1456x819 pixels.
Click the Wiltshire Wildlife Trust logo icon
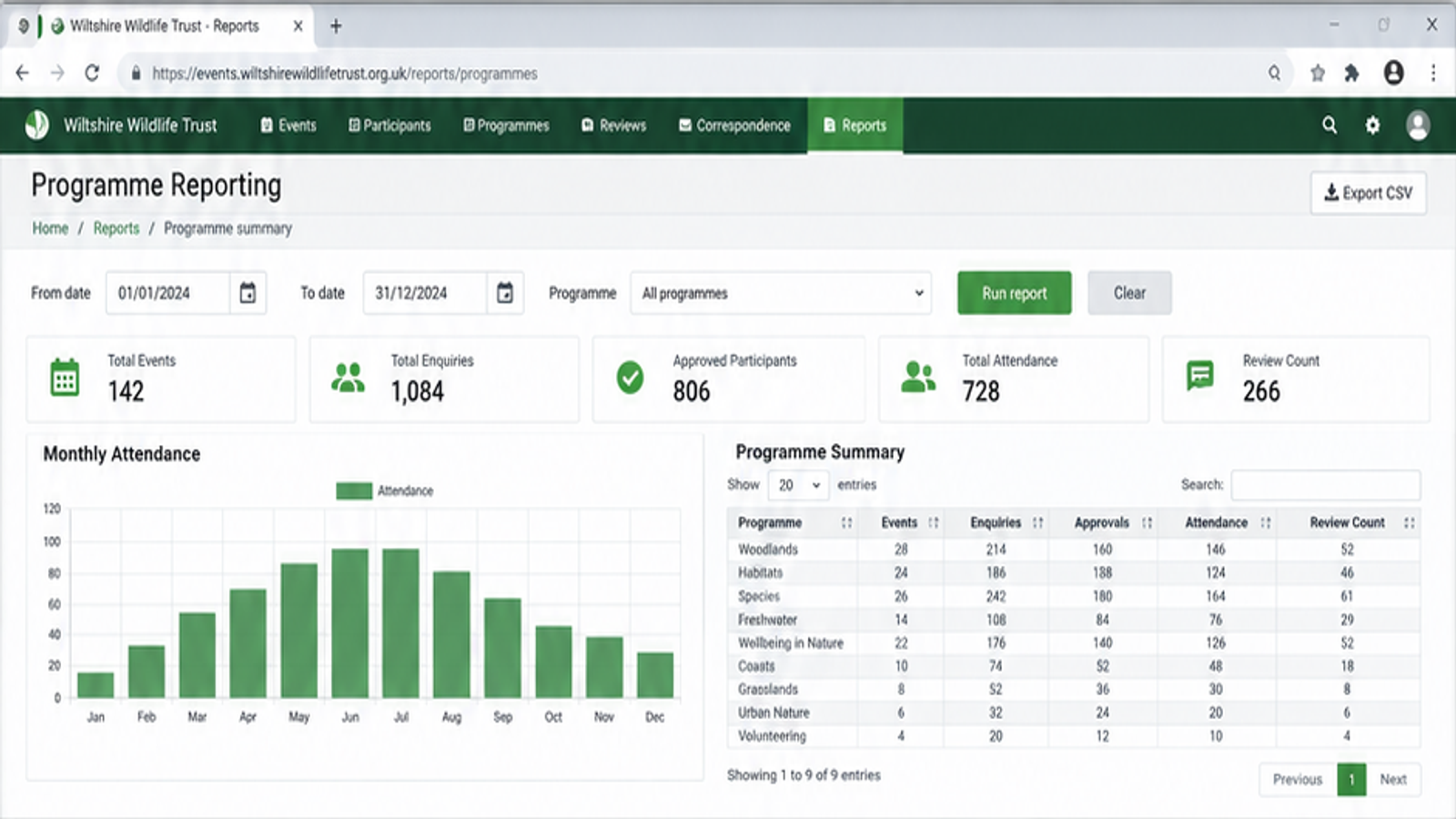pos(37,125)
